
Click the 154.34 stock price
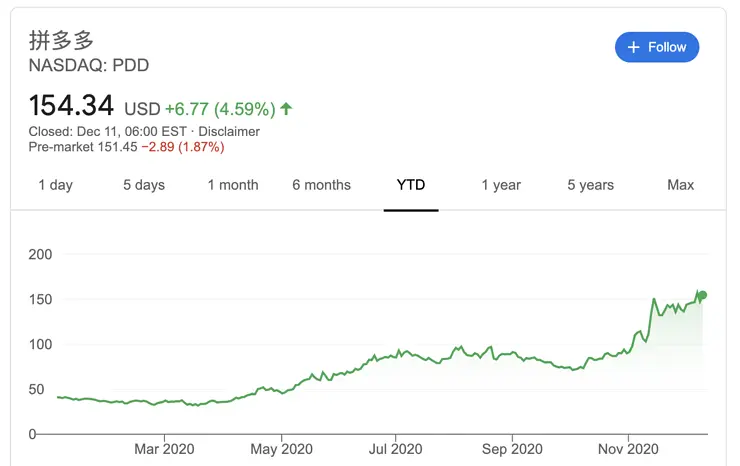pyautogui.click(x=72, y=105)
